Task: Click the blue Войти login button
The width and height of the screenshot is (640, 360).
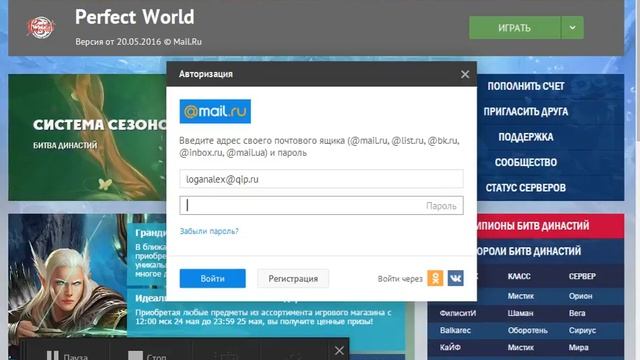Action: click(213, 278)
